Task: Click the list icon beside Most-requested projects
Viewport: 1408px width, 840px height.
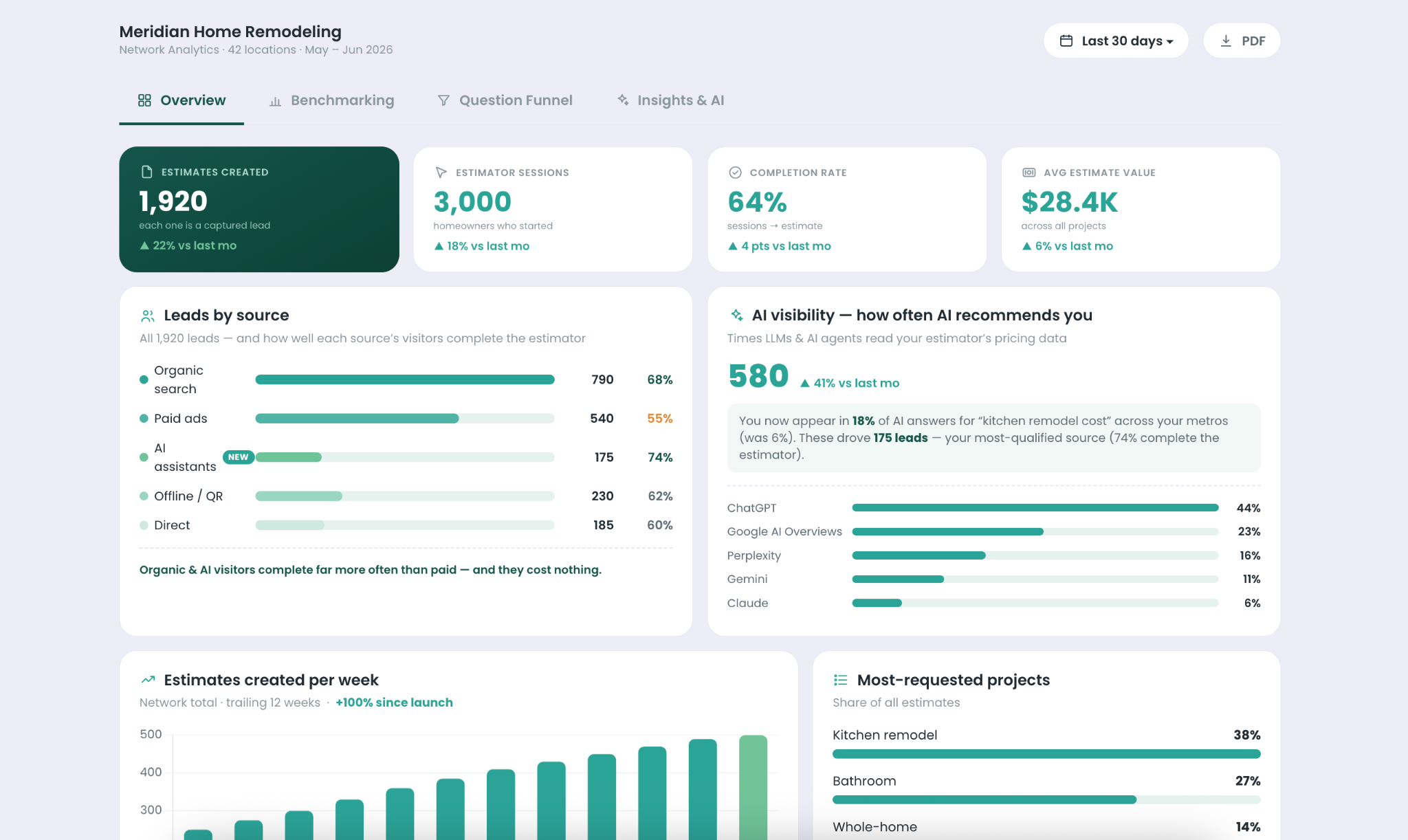Action: (x=840, y=680)
